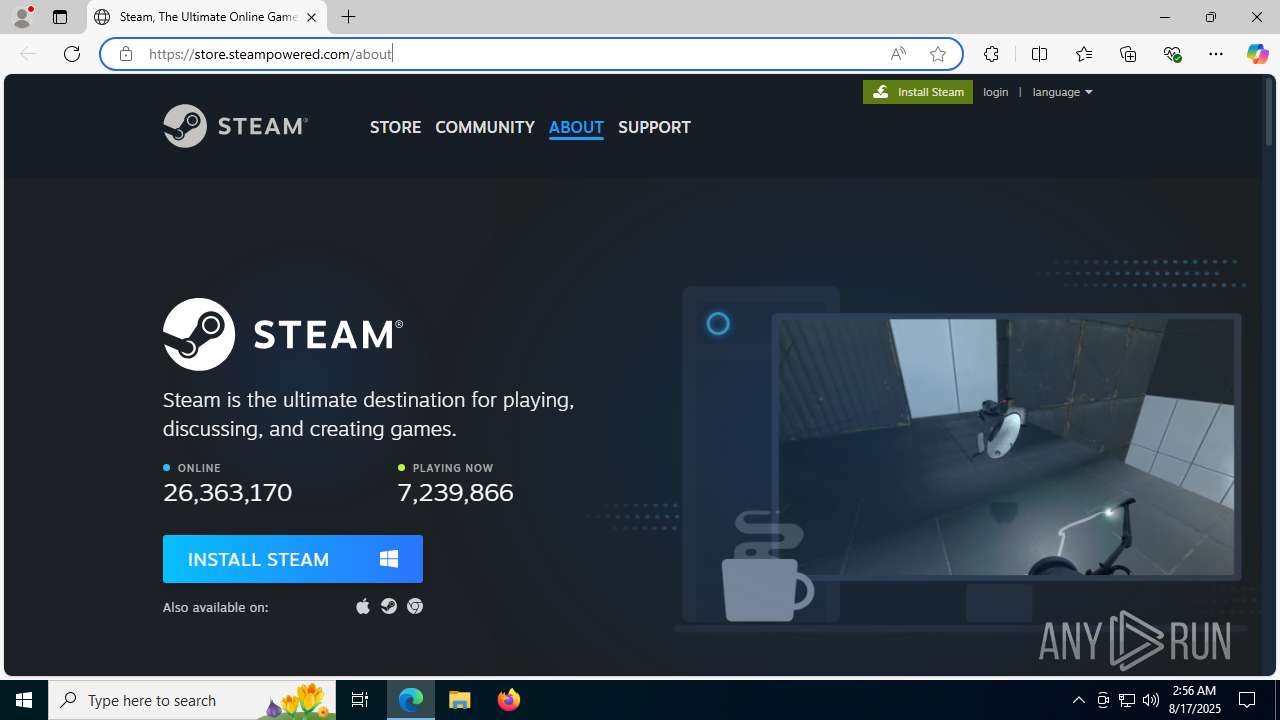Click the ONLINE count 26,363,170
This screenshot has height=720, width=1280.
click(228, 492)
